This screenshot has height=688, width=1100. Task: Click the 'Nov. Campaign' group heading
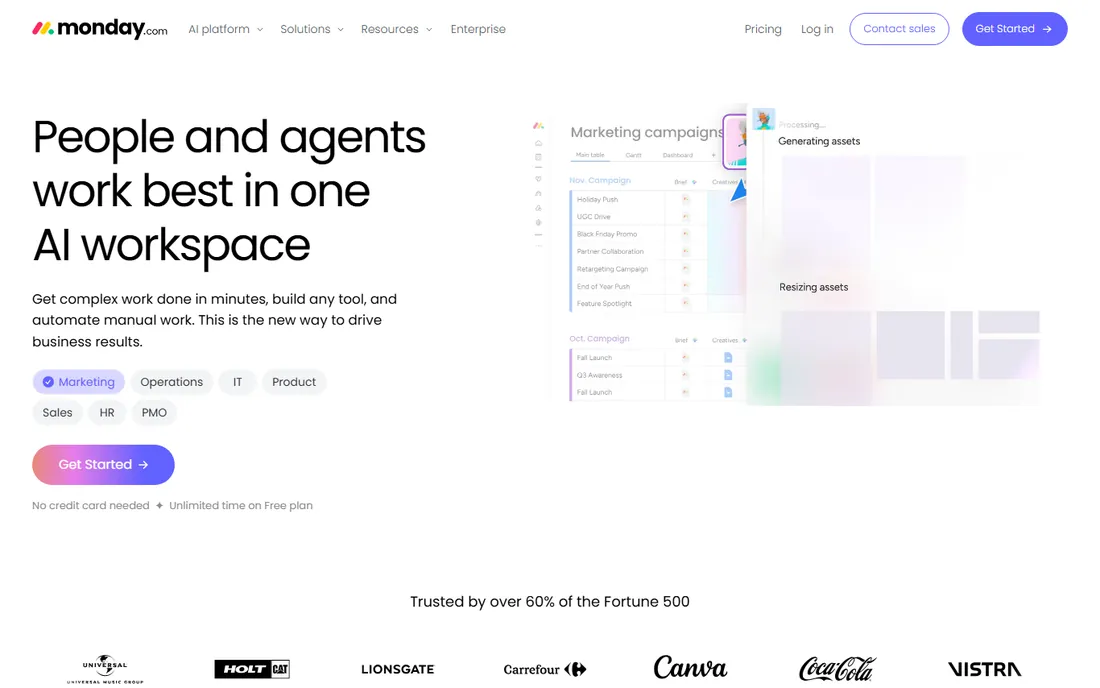coord(600,180)
